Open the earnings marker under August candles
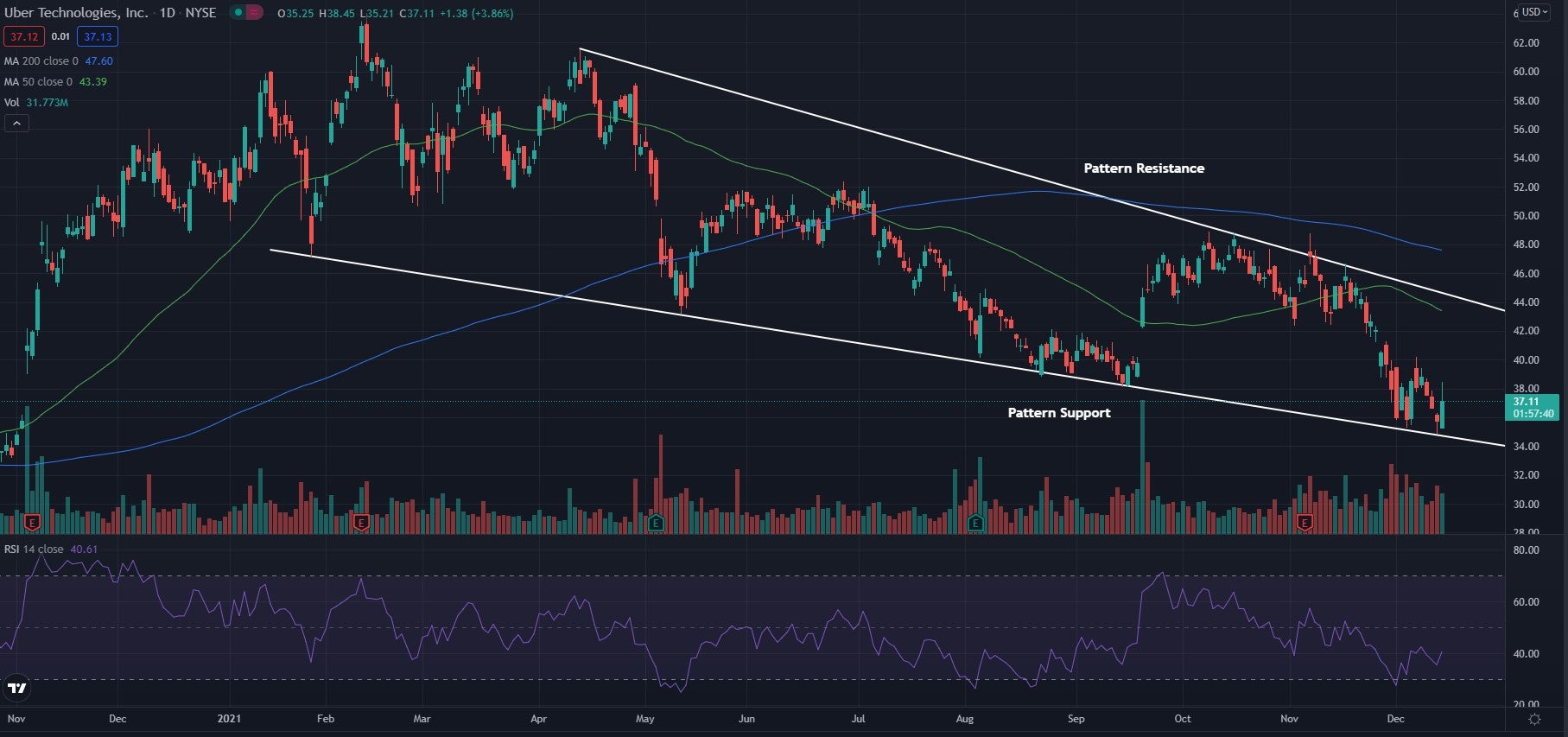This screenshot has width=1568, height=737. [x=975, y=523]
